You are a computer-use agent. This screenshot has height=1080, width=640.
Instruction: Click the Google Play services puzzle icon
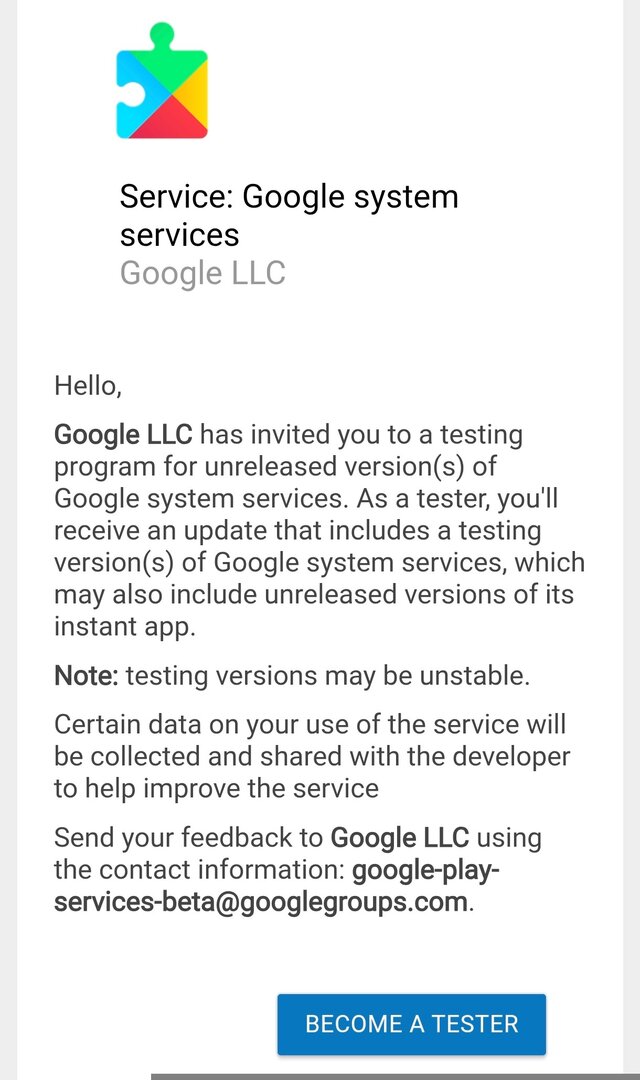coord(162,82)
